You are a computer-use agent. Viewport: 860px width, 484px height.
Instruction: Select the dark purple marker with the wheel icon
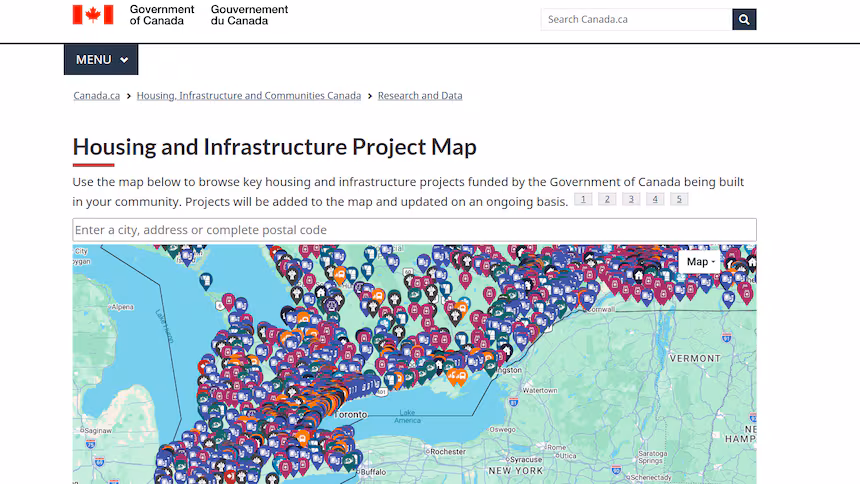[x=331, y=305]
